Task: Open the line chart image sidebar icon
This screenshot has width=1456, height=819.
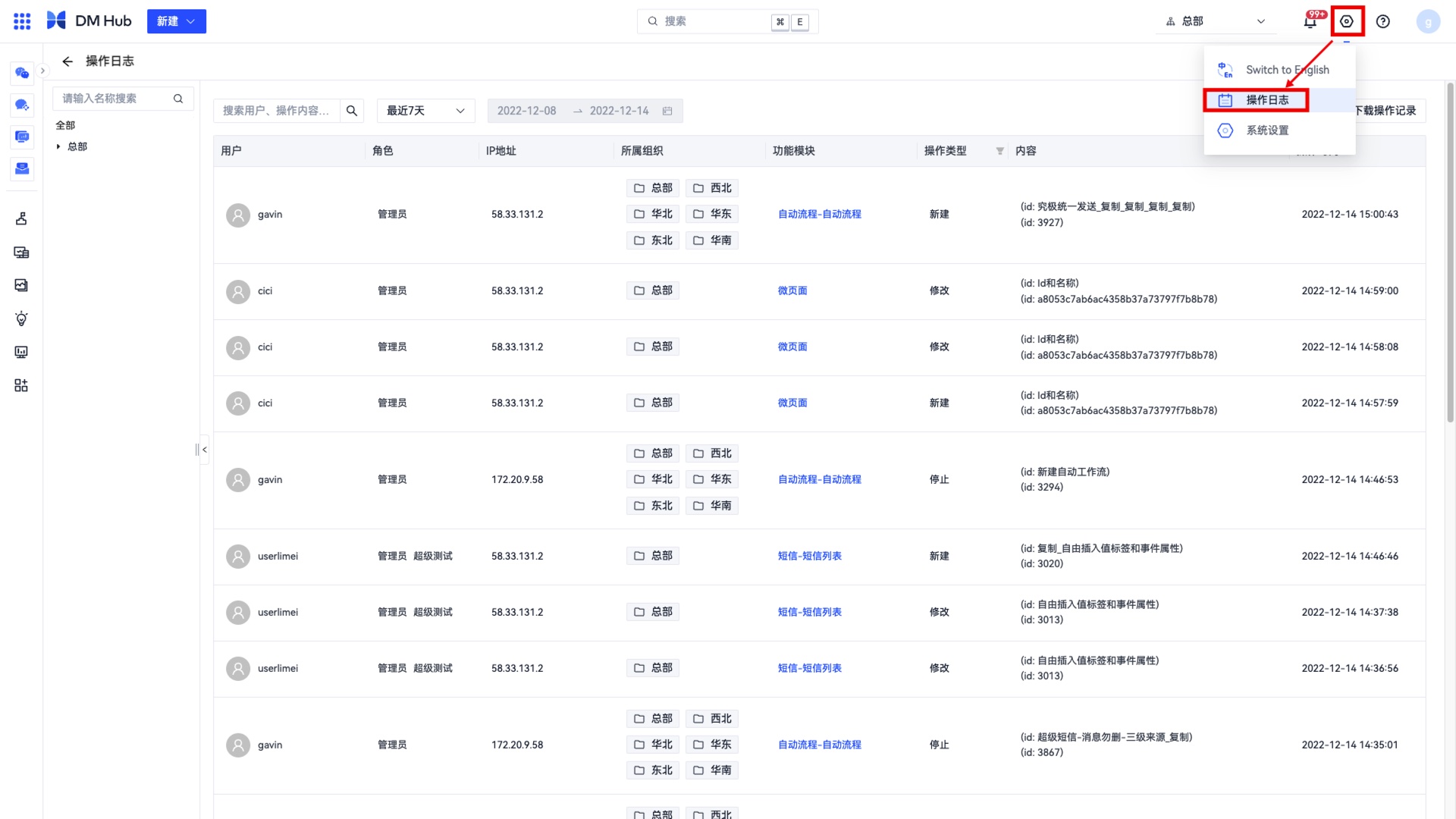Action: [21, 285]
